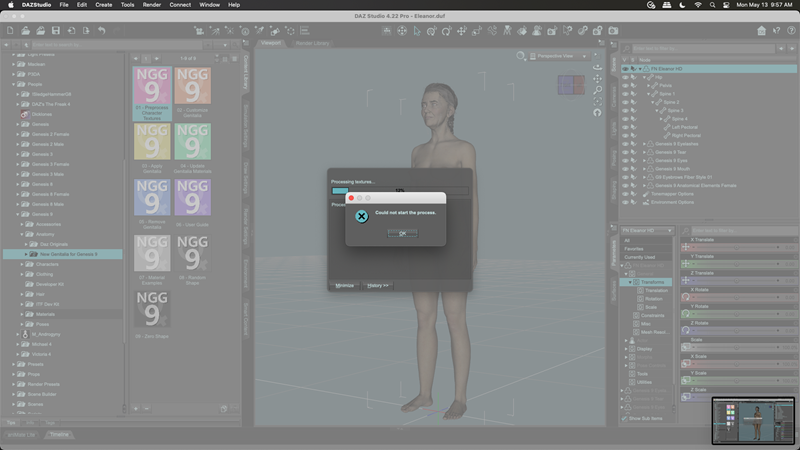800x450 pixels.
Task: Toggle visibility eye for Genesis 9 Mouth
Action: [625, 169]
